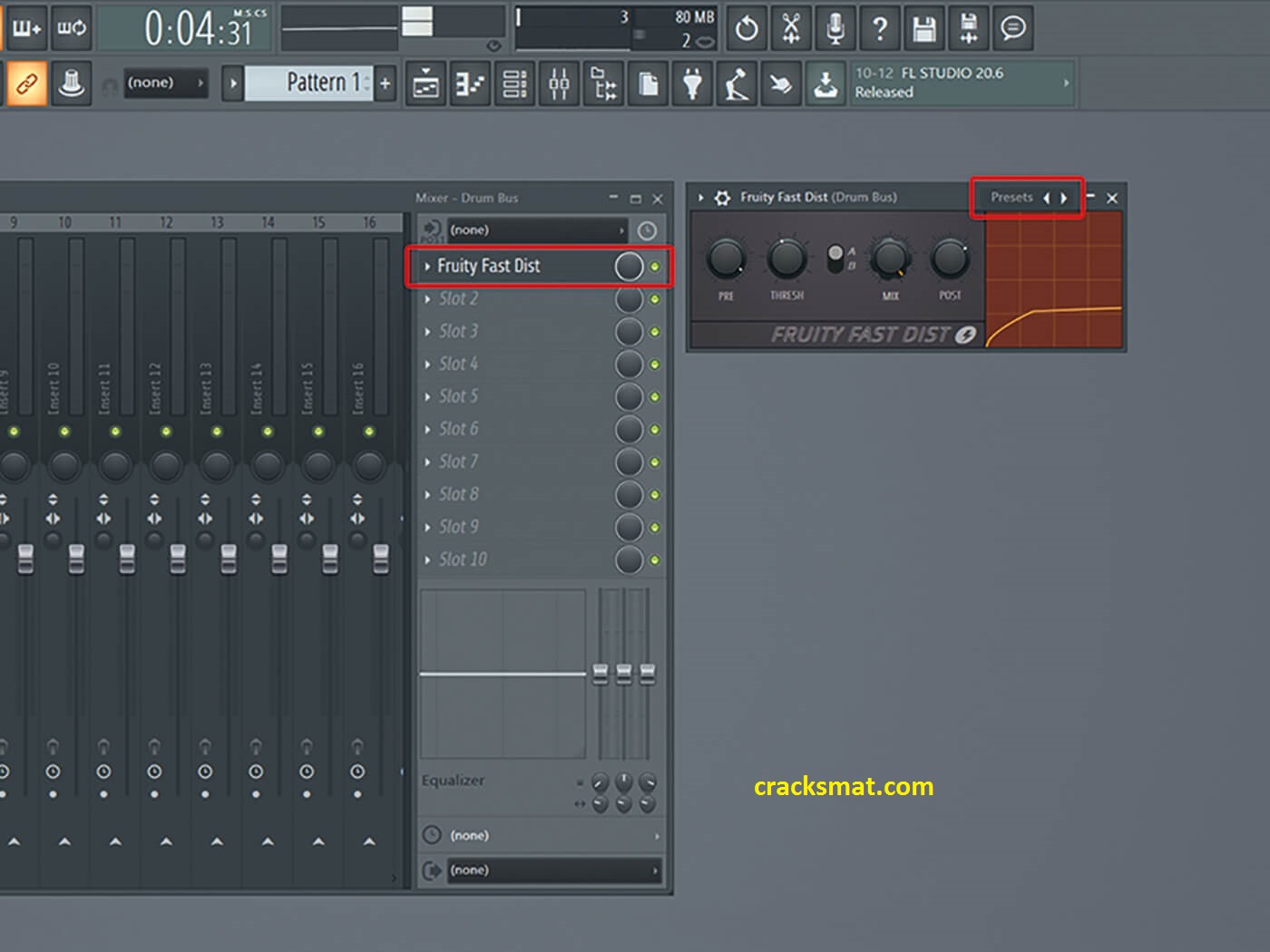Click the Slot 9 mix knob
This screenshot has width=1270, height=952.
629,528
